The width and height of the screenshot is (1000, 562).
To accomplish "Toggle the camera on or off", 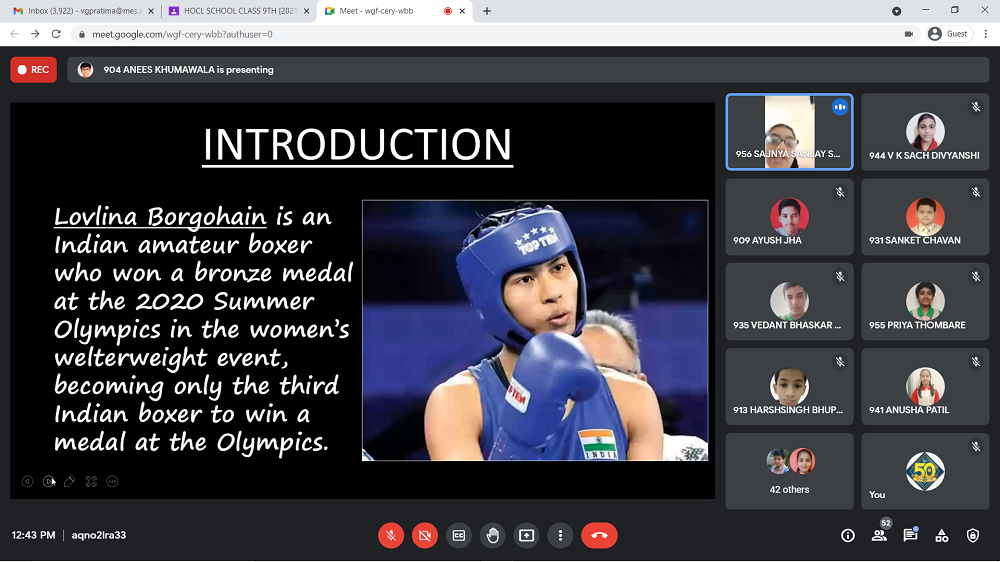I will [425, 535].
